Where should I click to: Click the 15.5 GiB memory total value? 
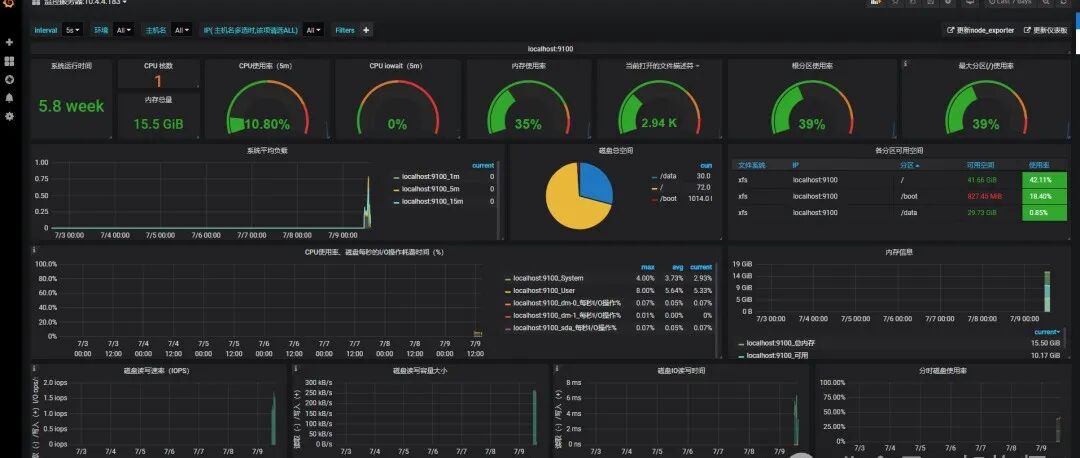click(158, 125)
